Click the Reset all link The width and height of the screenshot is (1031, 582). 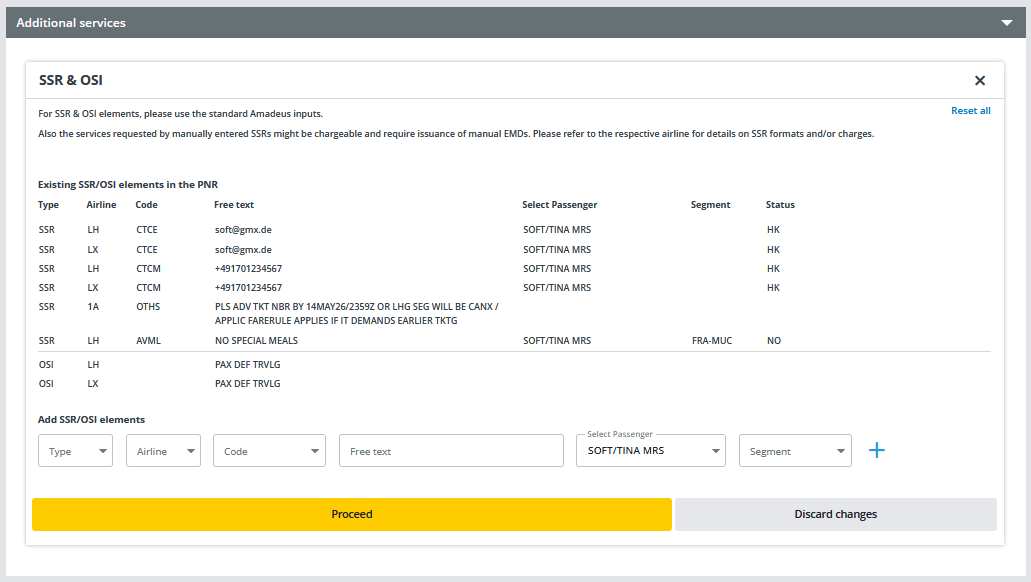point(970,111)
